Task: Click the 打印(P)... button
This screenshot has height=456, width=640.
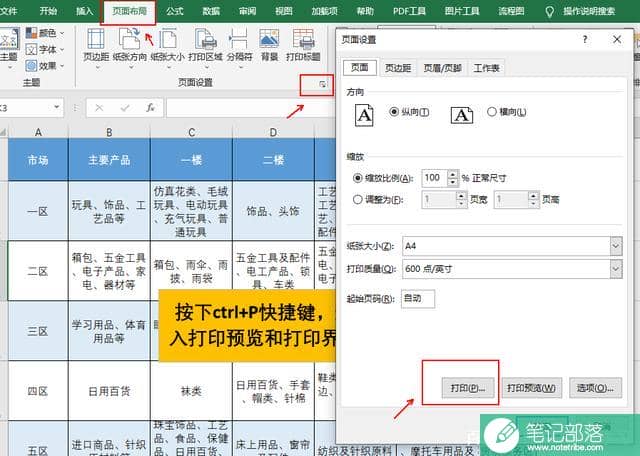Action: (468, 388)
